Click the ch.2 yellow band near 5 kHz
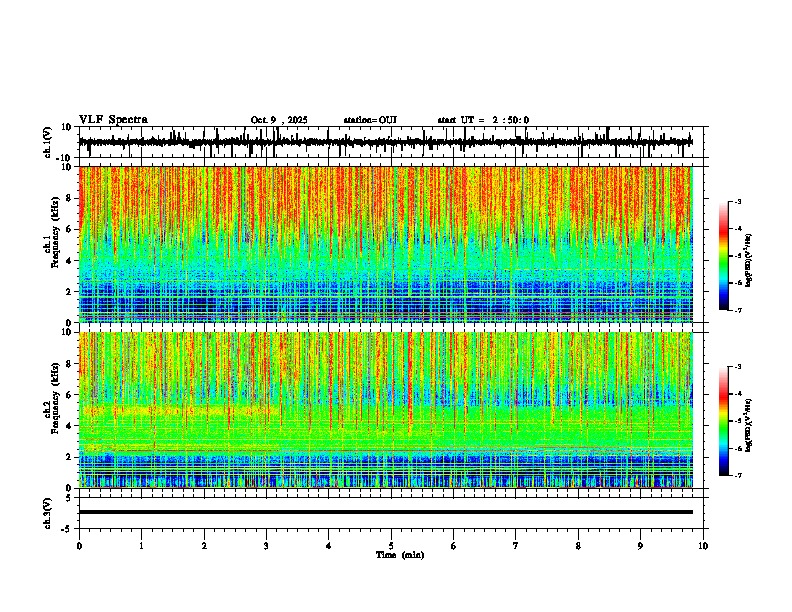 pyautogui.click(x=179, y=411)
